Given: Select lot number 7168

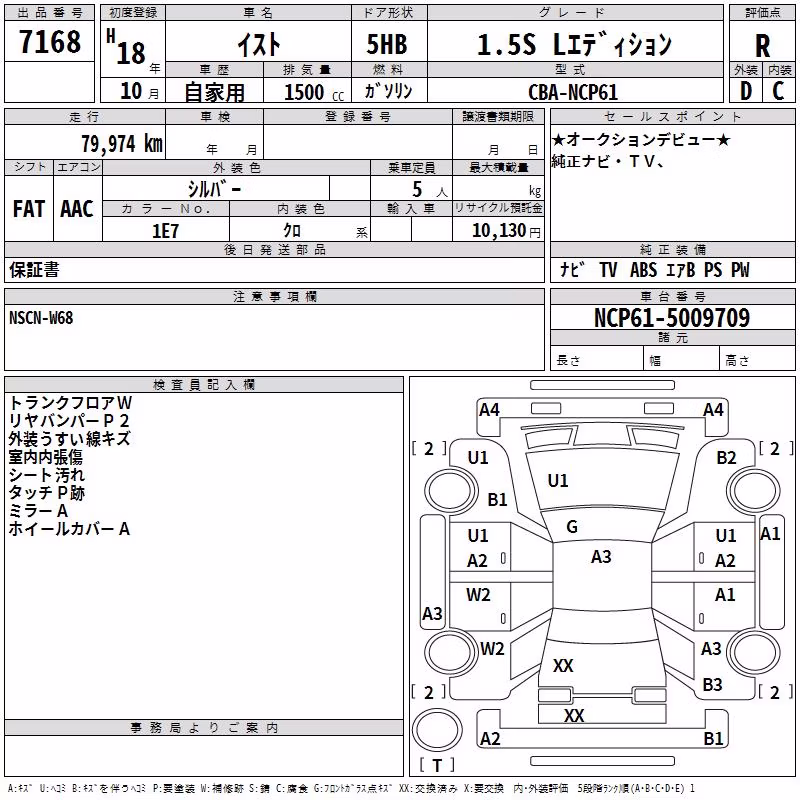Looking at the screenshot, I should pyautogui.click(x=50, y=42).
